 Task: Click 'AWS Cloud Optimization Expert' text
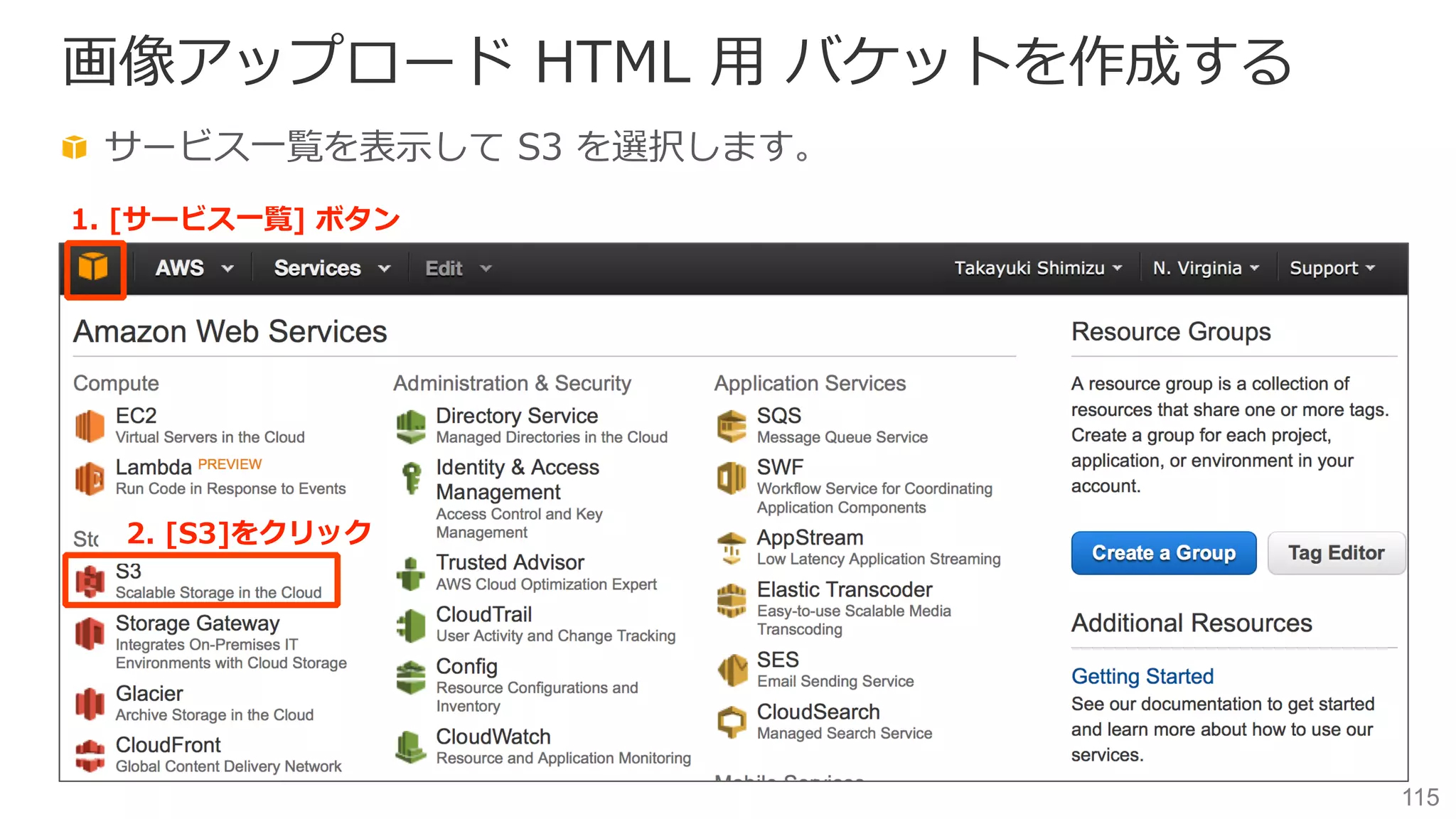point(547,584)
